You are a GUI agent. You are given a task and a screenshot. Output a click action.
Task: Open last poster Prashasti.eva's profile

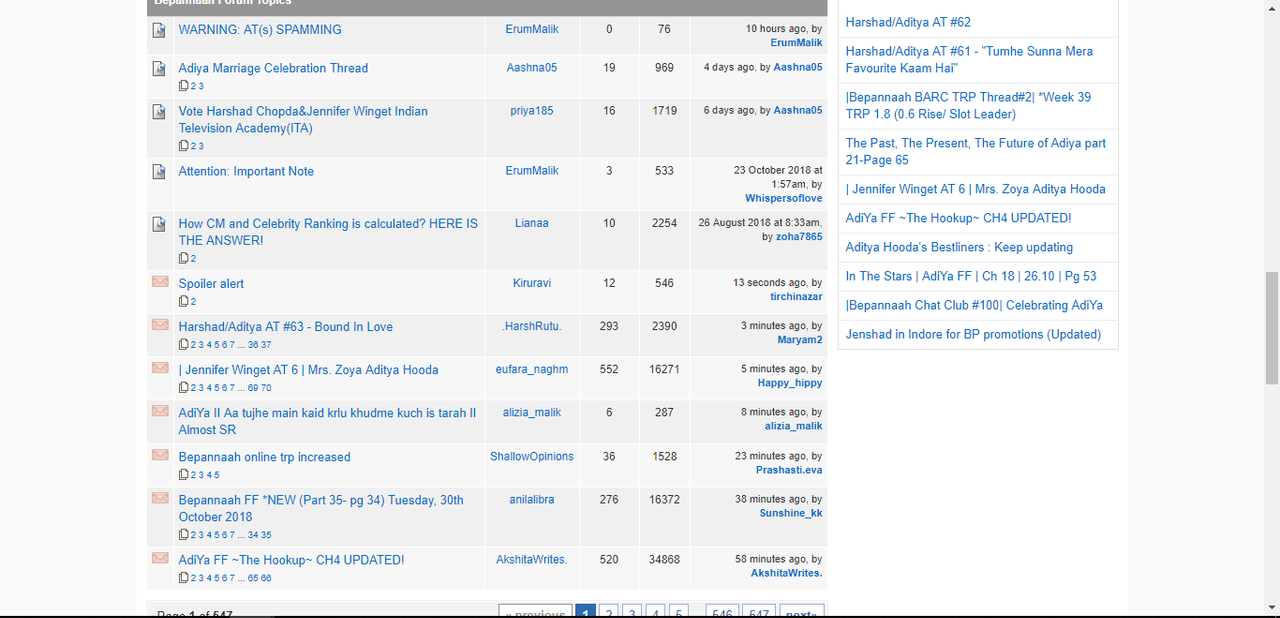(x=789, y=470)
